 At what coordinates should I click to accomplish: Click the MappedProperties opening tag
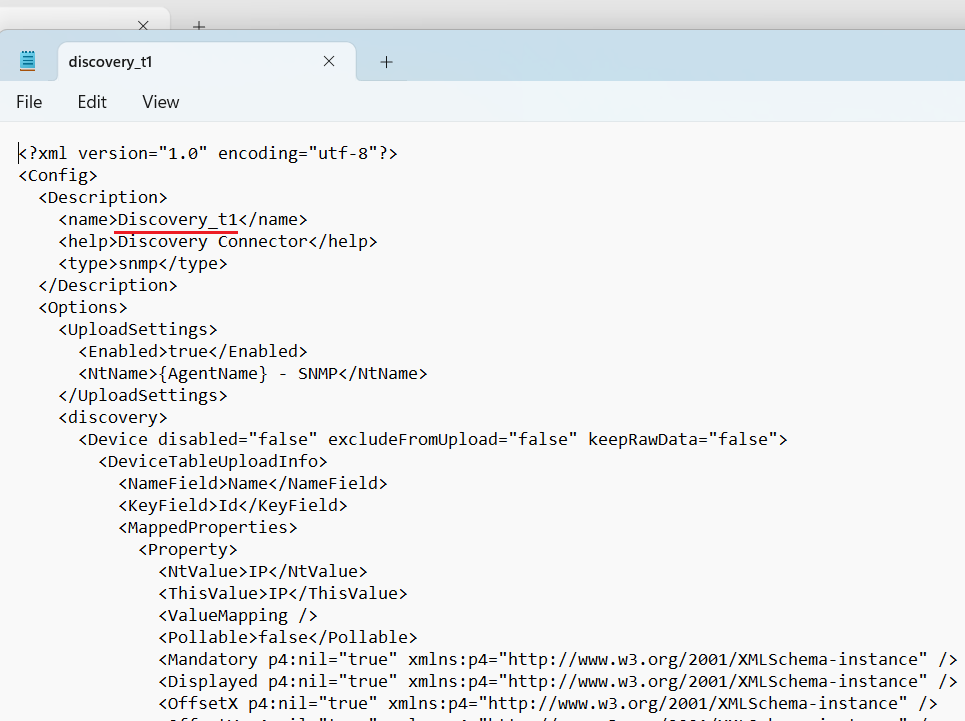pyautogui.click(x=207, y=528)
